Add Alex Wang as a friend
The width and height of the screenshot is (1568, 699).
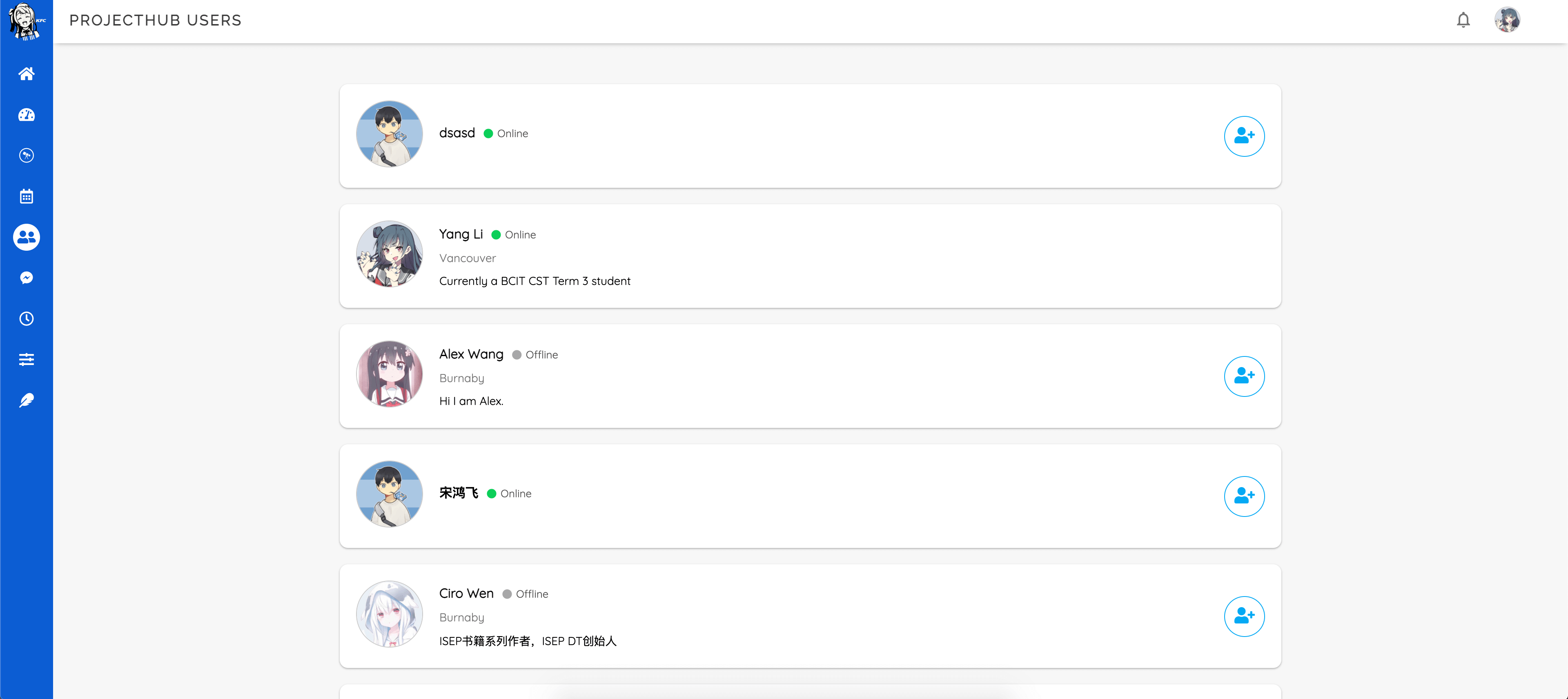pos(1243,376)
